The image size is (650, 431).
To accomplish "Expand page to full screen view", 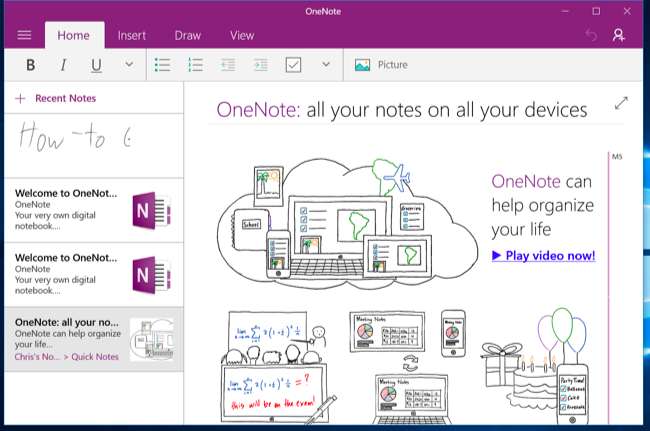I will pyautogui.click(x=621, y=103).
